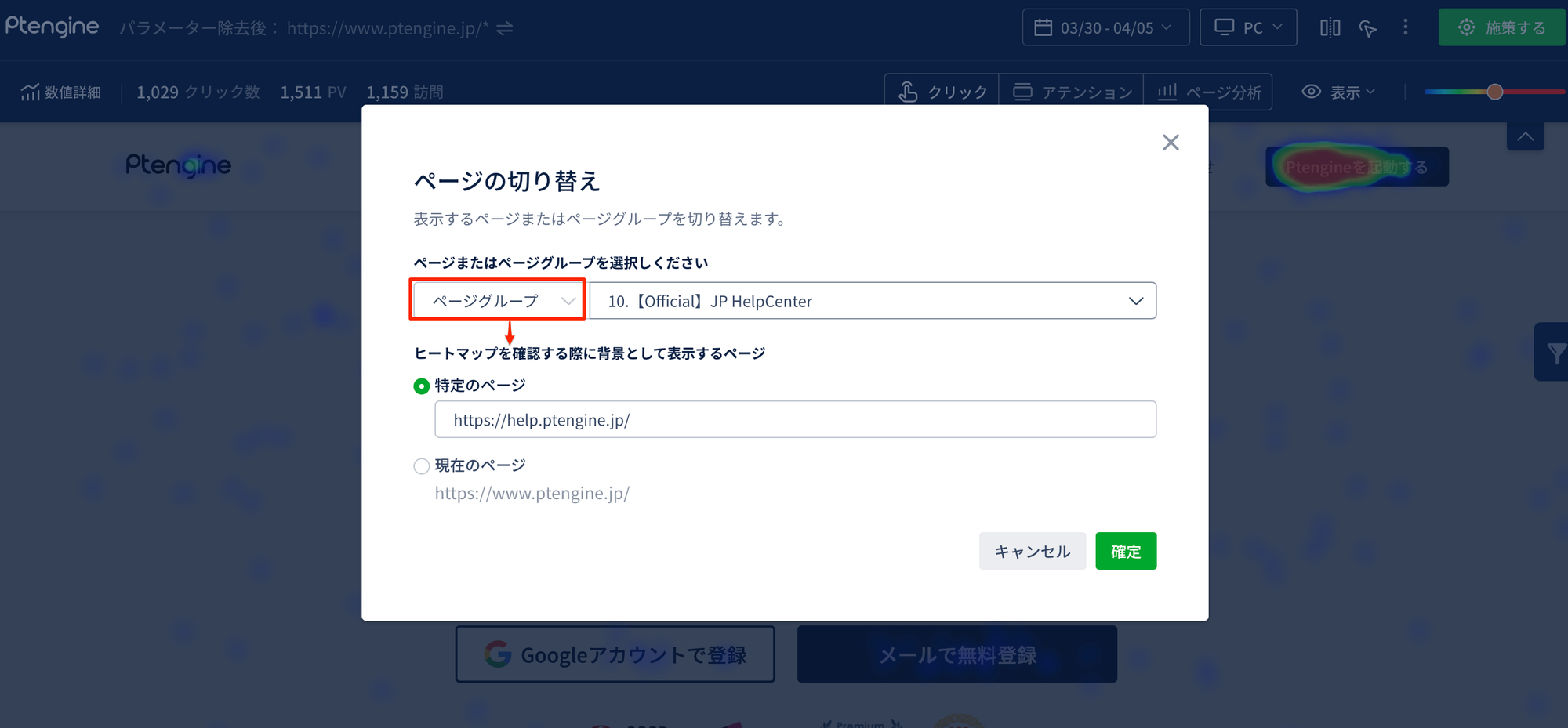Switch to the ページ分析 tab
The width and height of the screenshot is (1568, 728).
[x=1208, y=92]
